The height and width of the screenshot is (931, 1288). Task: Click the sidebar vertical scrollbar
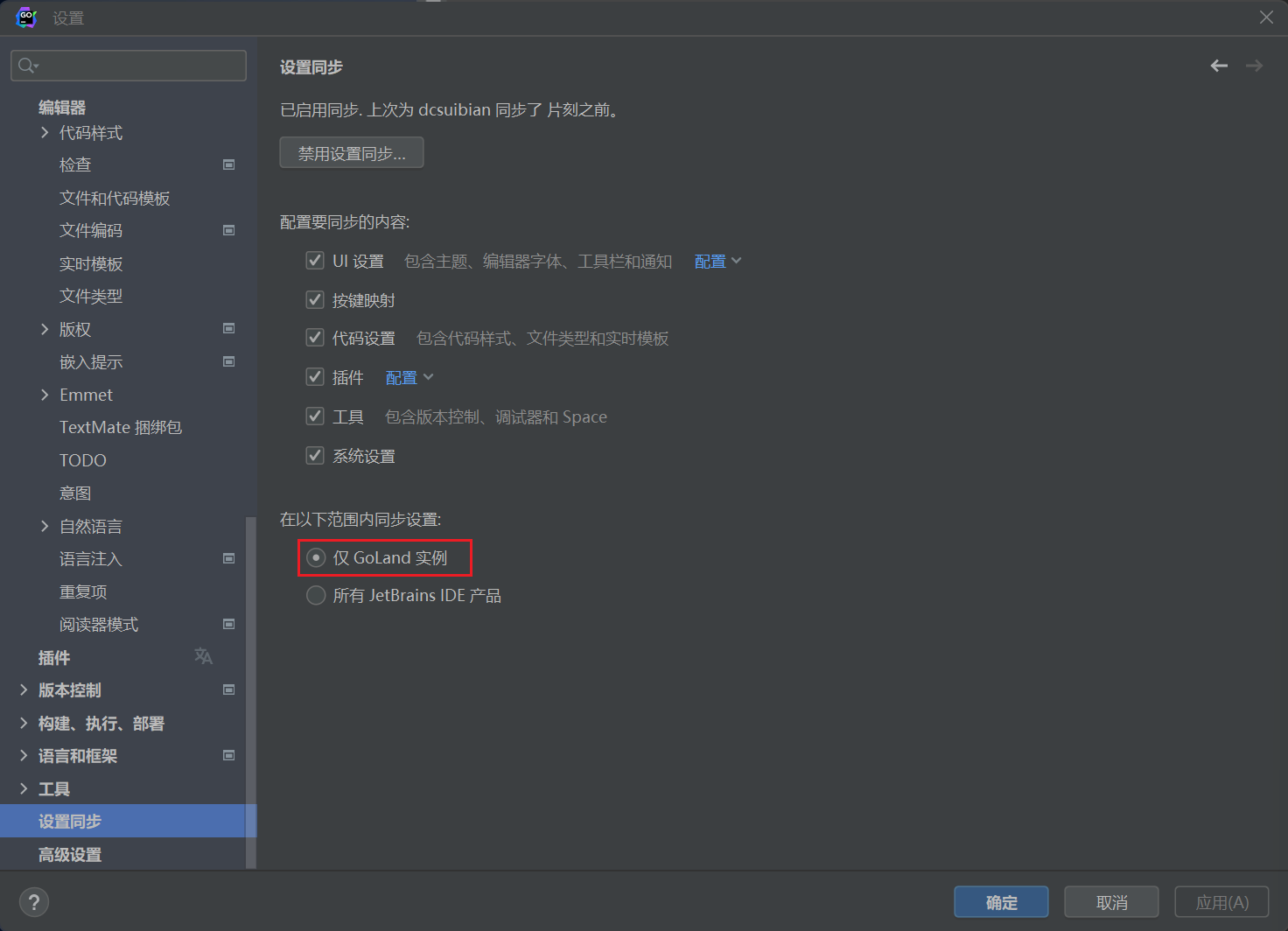[251, 691]
